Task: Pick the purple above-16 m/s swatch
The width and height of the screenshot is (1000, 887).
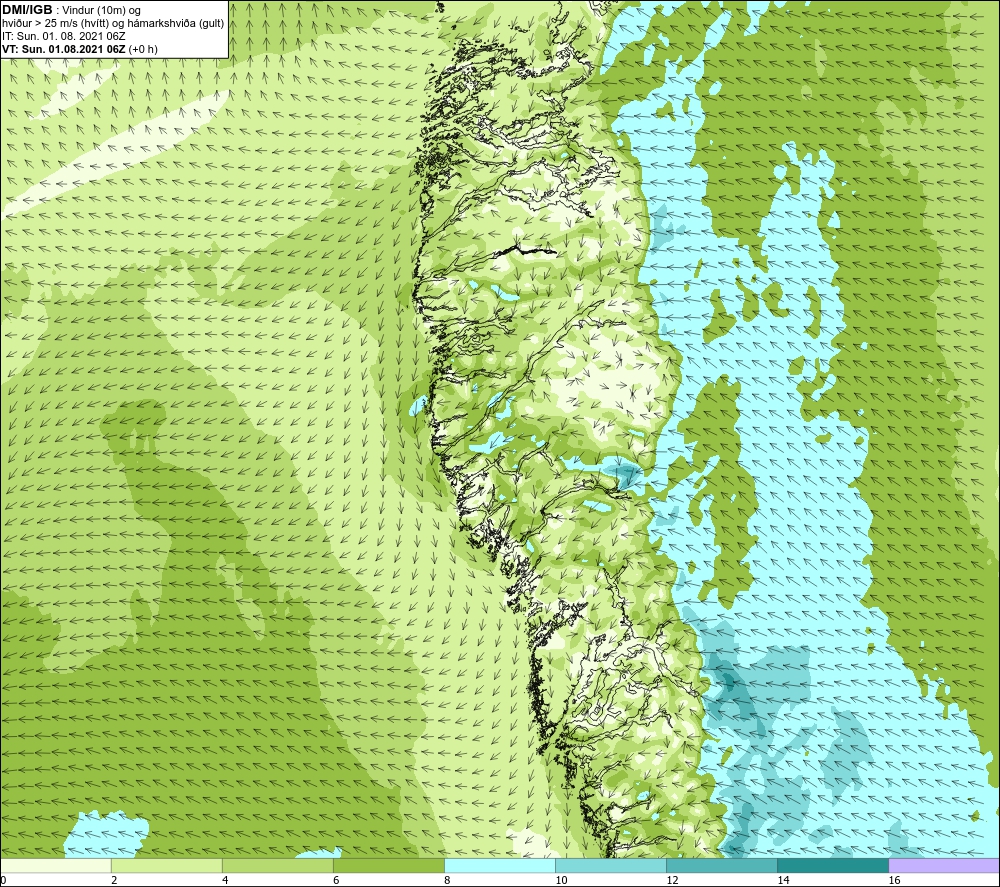Action: (944, 865)
